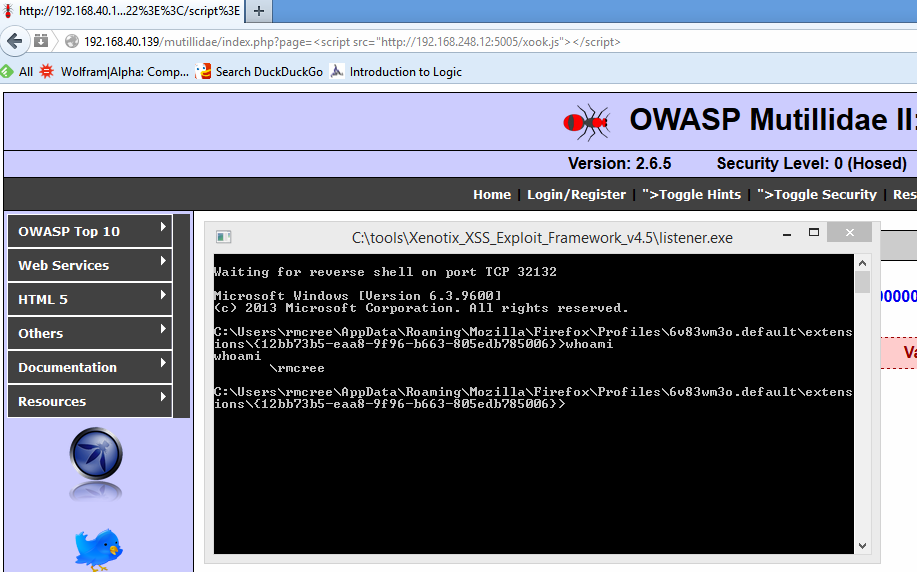Click the green All bookmark icon
This screenshot has width=917, height=572.
pyautogui.click(x=6, y=71)
